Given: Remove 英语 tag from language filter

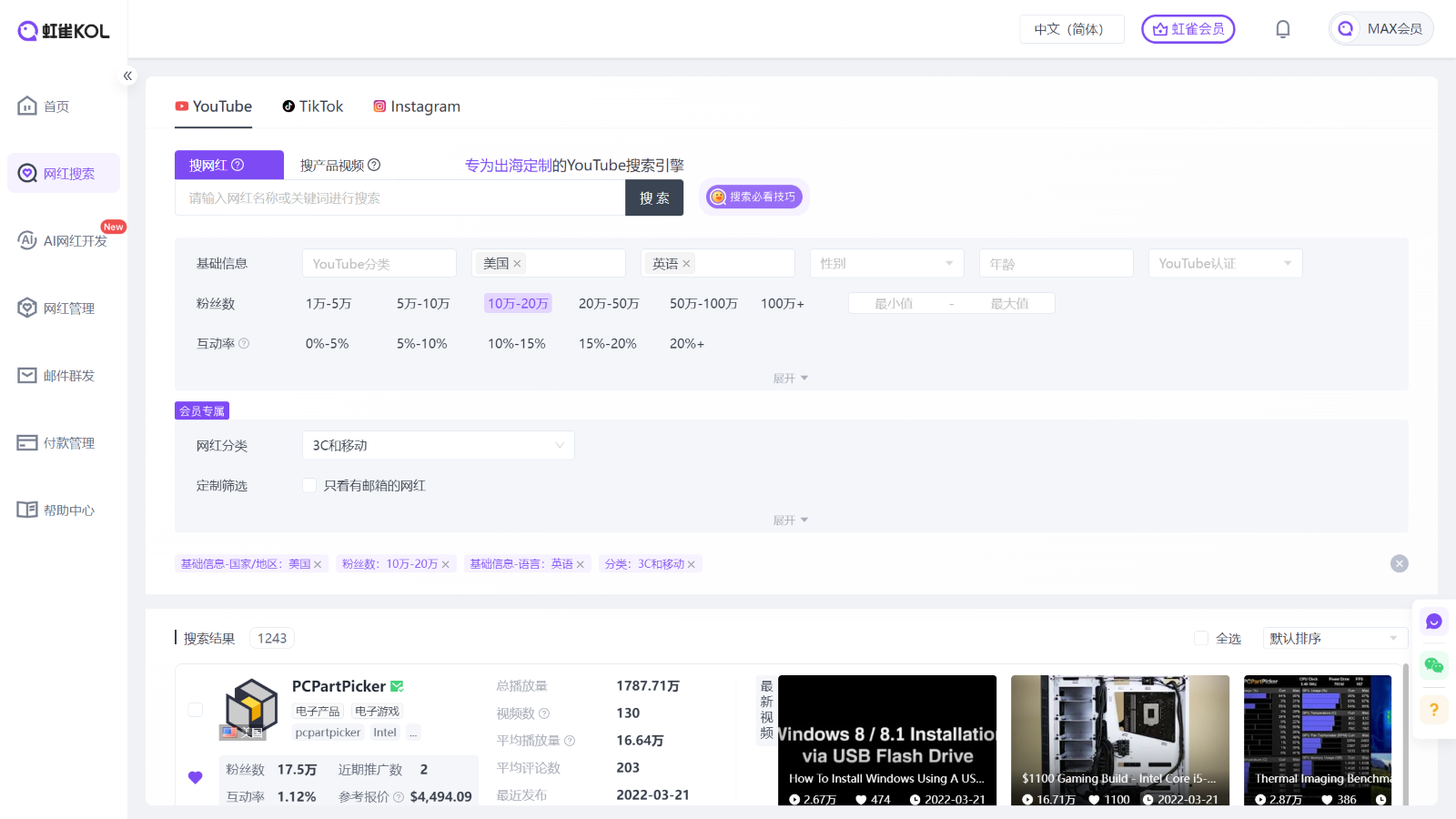Looking at the screenshot, I should click(x=686, y=263).
